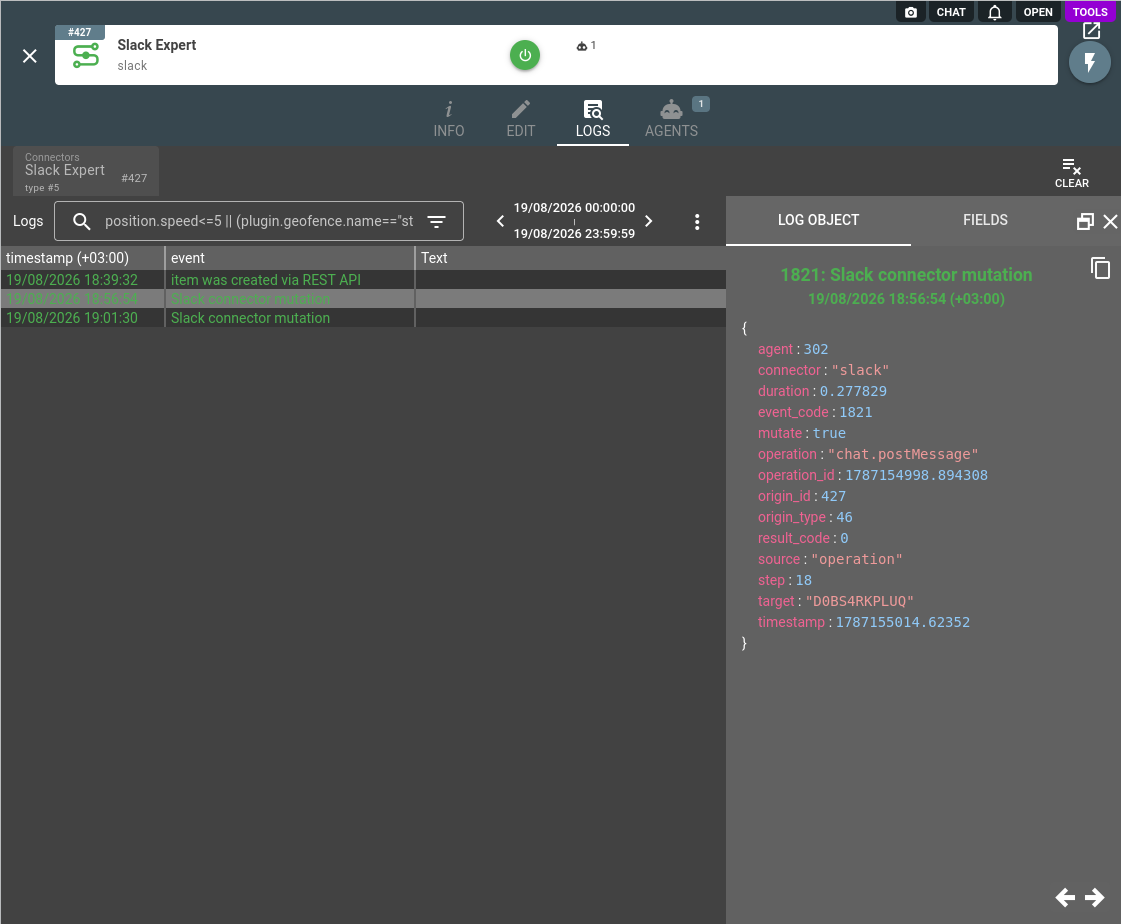The height and width of the screenshot is (924, 1121).
Task: Open the logs three-dot menu
Action: pyautogui.click(x=697, y=222)
